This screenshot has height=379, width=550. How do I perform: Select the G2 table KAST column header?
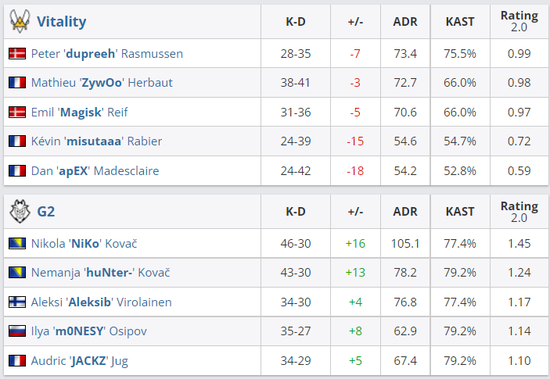(460, 212)
